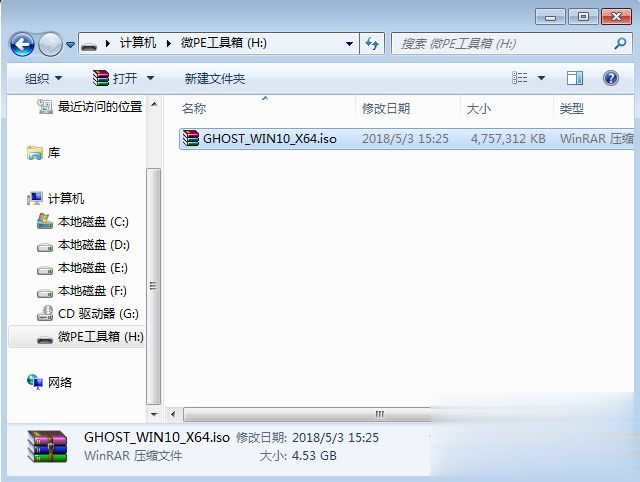The image size is (640, 482).
Task: Open the view options dropdown arrow
Action: pos(541,78)
